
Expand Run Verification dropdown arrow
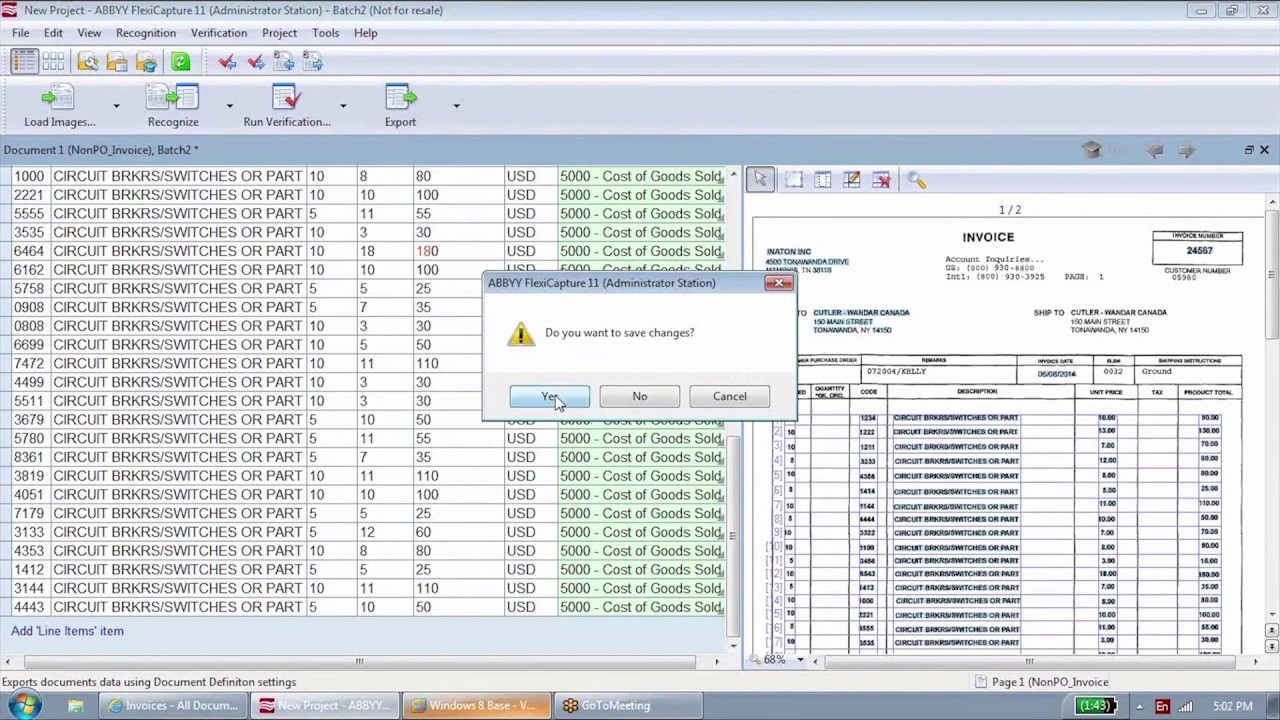(342, 106)
